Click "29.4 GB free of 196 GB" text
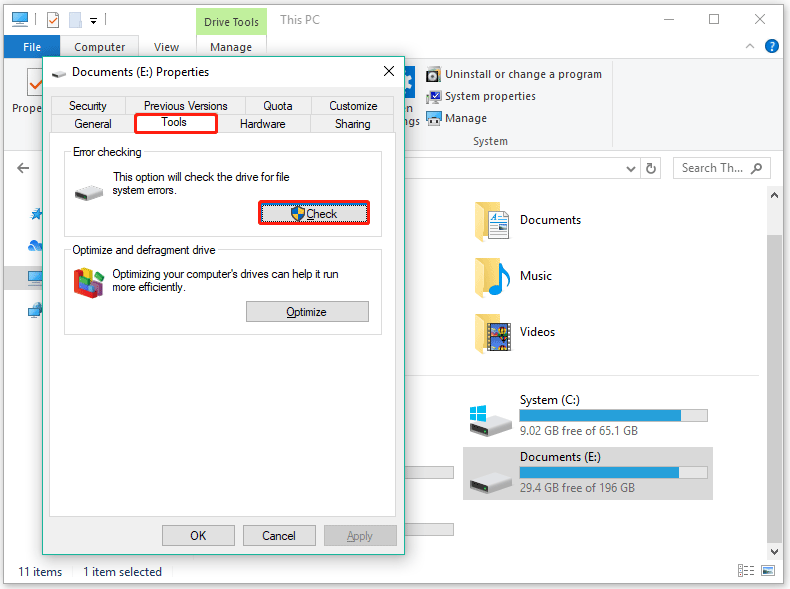Viewport: 790px width, 589px height. tap(577, 488)
